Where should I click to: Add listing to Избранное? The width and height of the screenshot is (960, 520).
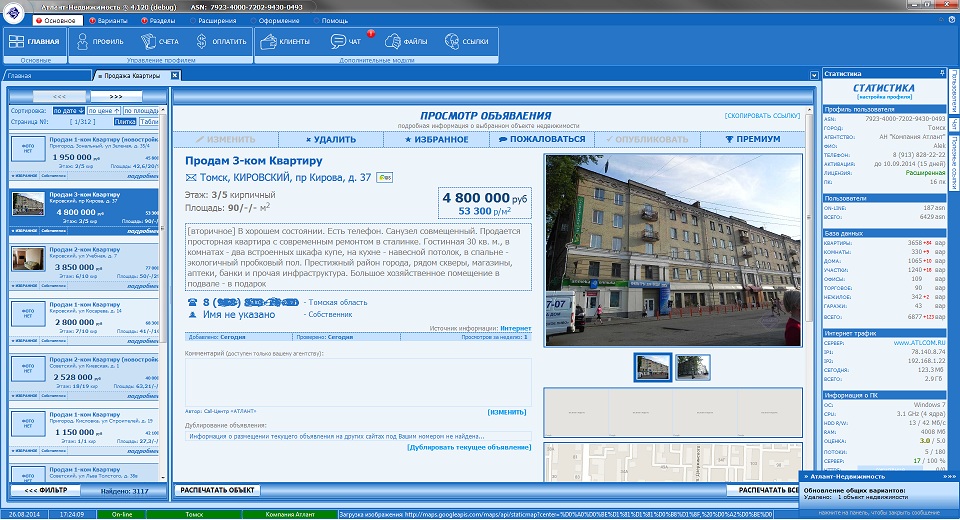click(437, 140)
